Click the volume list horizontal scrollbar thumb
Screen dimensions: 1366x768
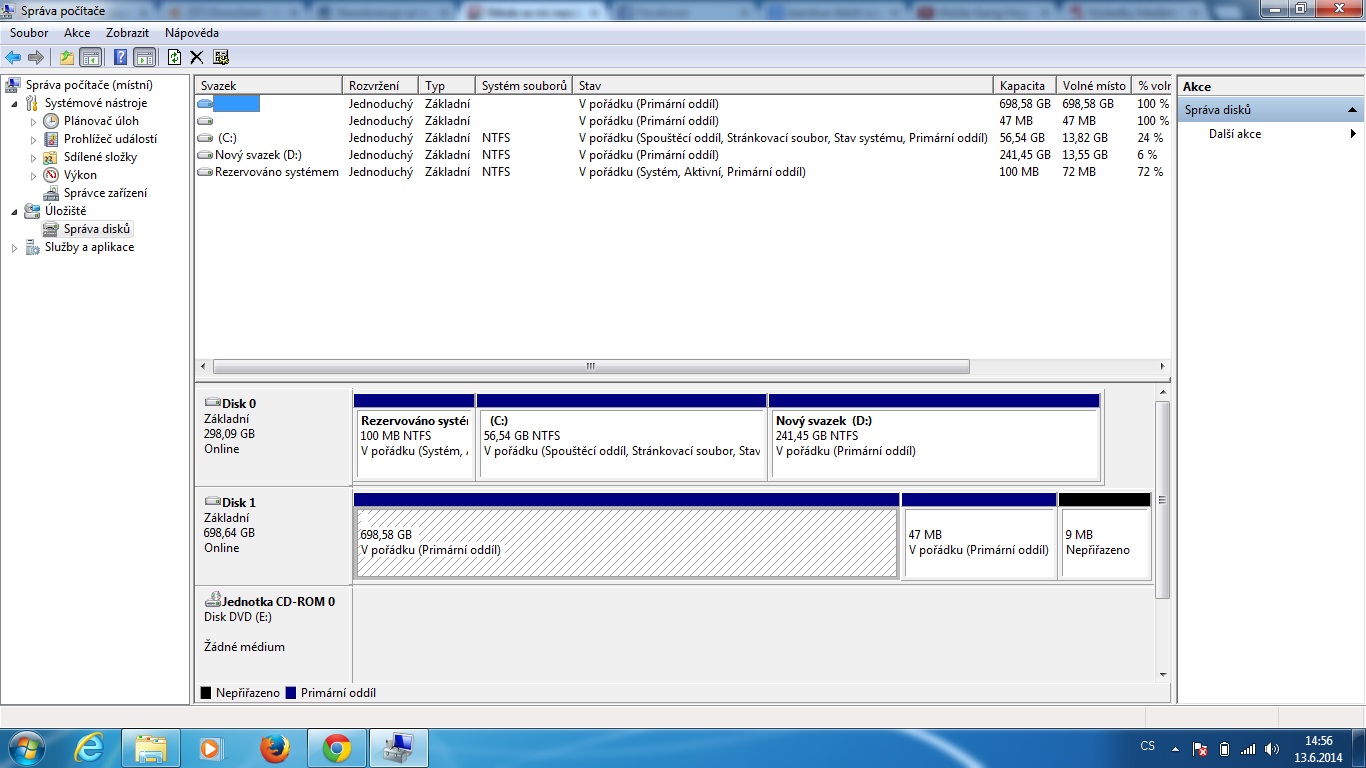pos(591,367)
